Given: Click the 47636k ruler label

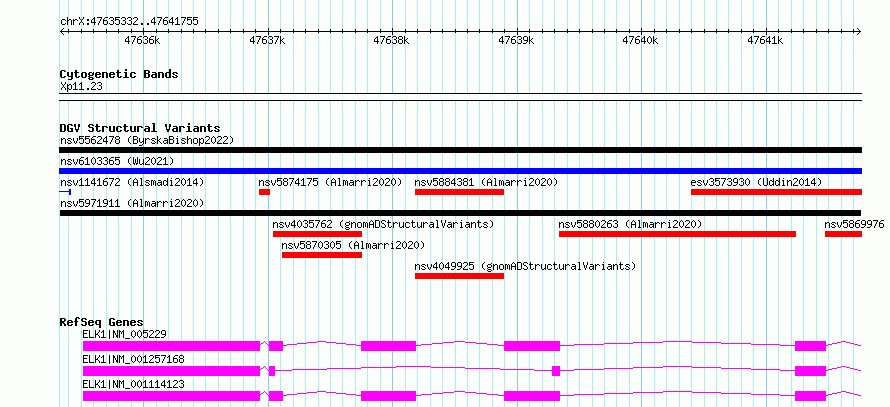Looking at the screenshot, I should click(142, 40).
